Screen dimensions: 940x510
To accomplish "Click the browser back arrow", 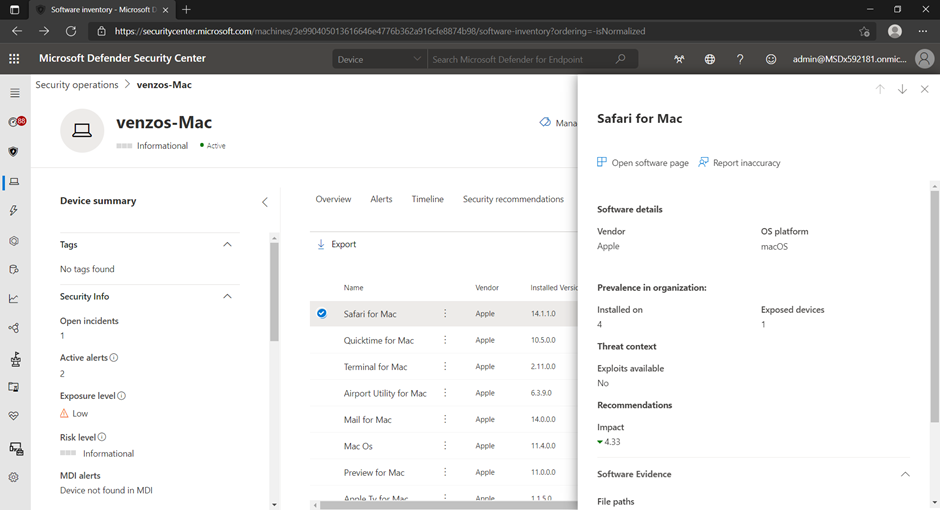I will coord(17,31).
